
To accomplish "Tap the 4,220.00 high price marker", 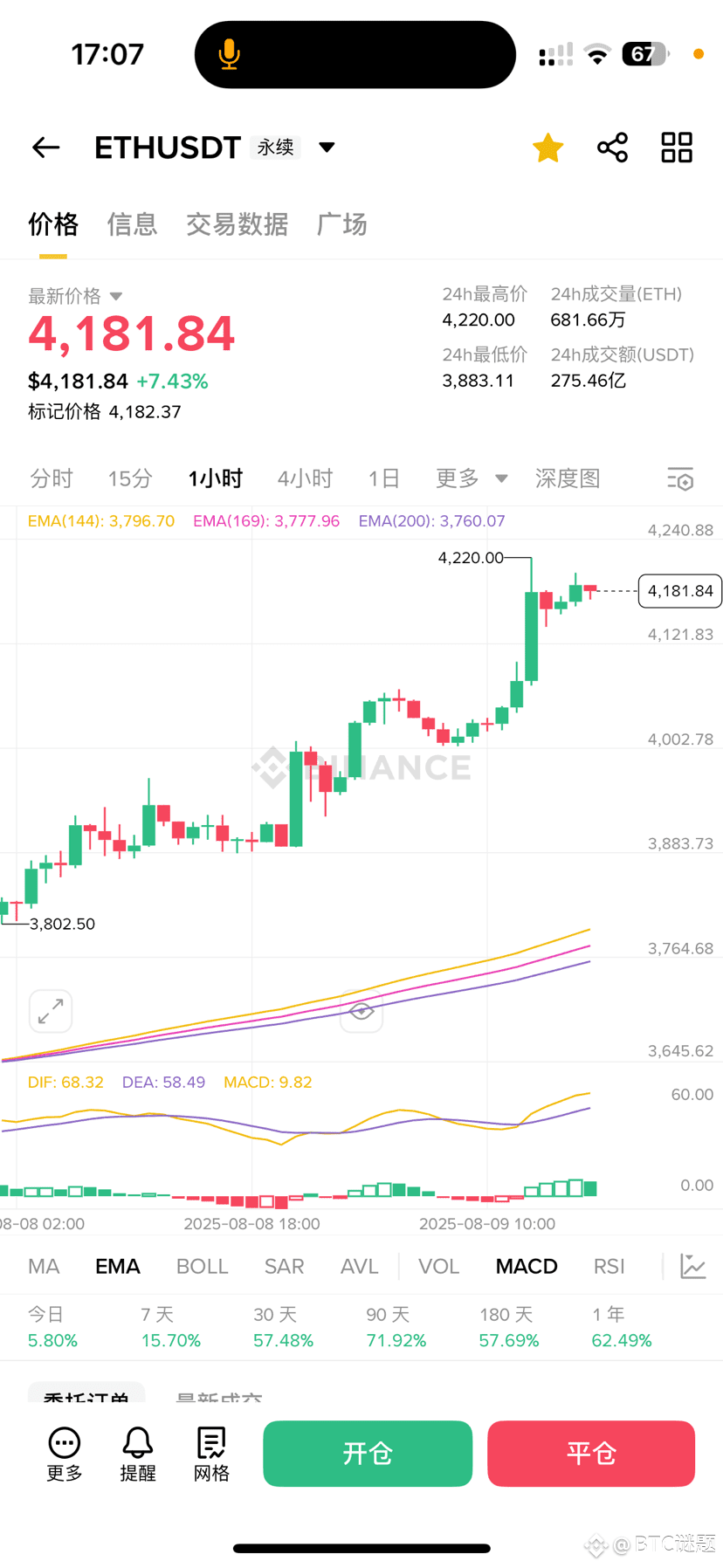I will tap(471, 558).
